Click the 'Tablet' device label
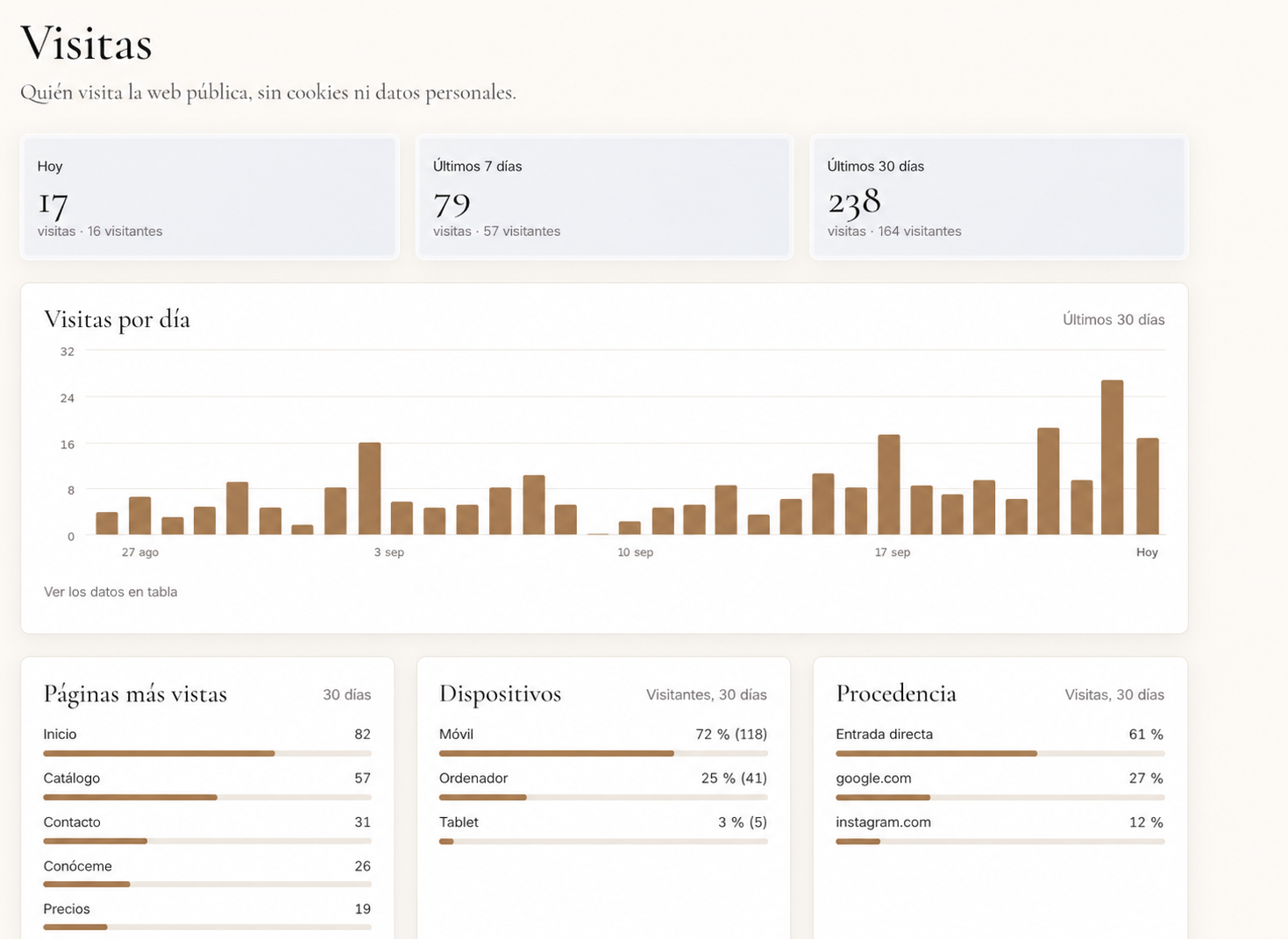 459,822
